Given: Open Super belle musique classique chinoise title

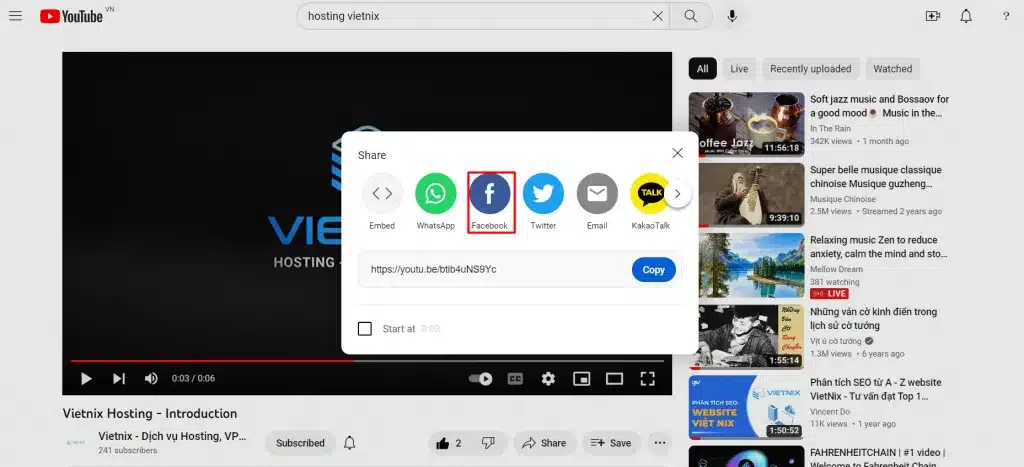Looking at the screenshot, I should [x=876, y=177].
